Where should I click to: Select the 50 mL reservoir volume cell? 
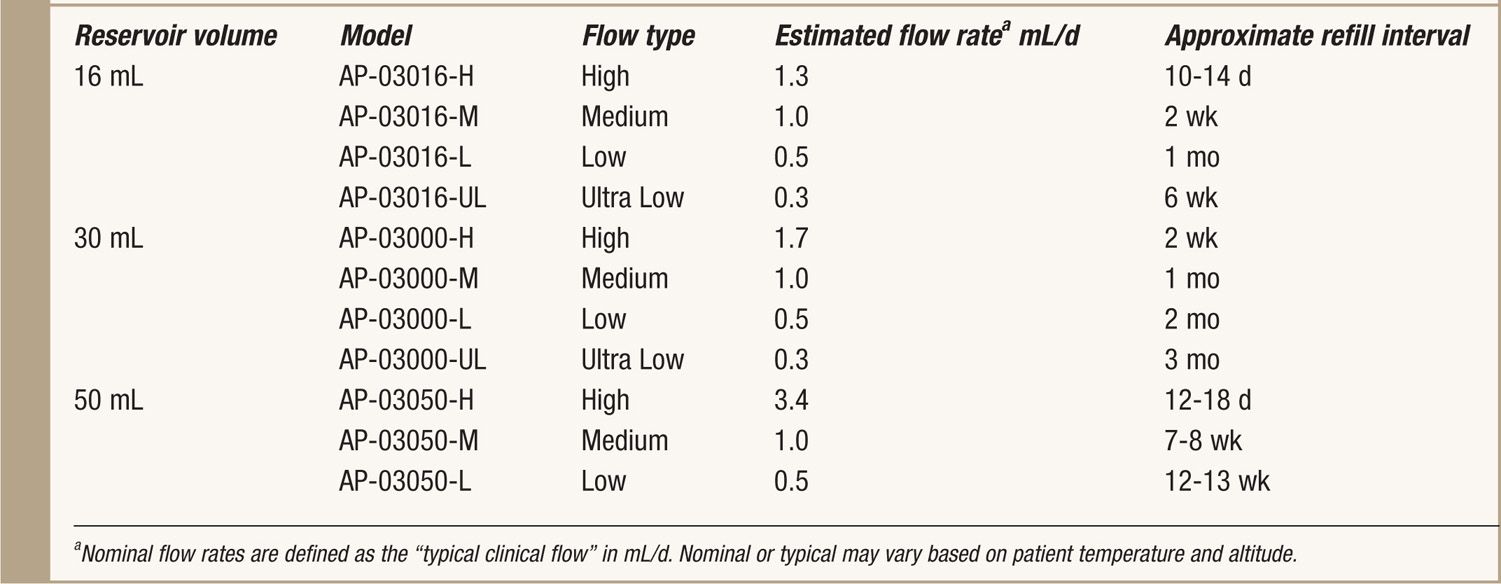coord(108,400)
